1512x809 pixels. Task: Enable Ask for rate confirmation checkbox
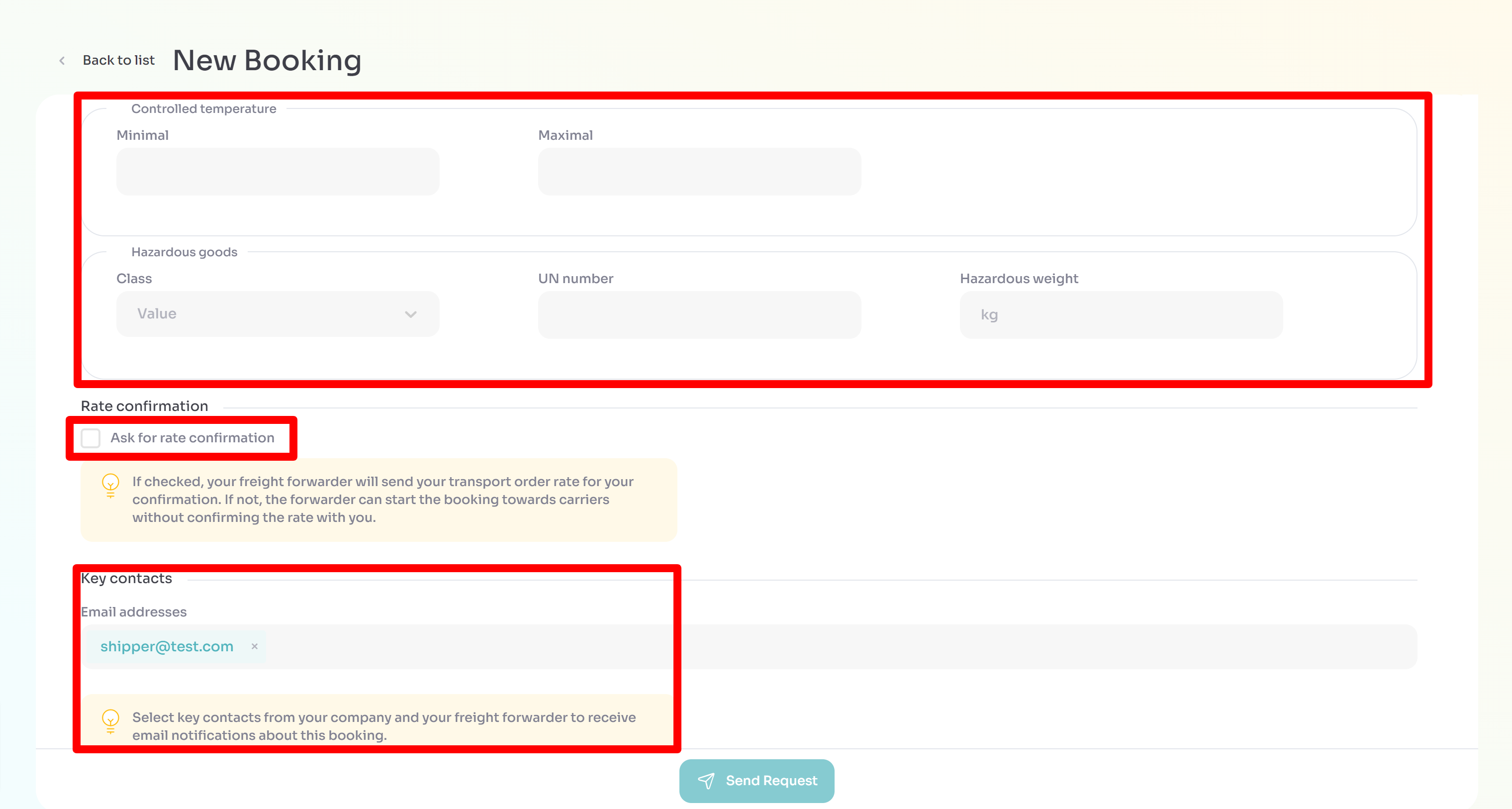click(91, 438)
